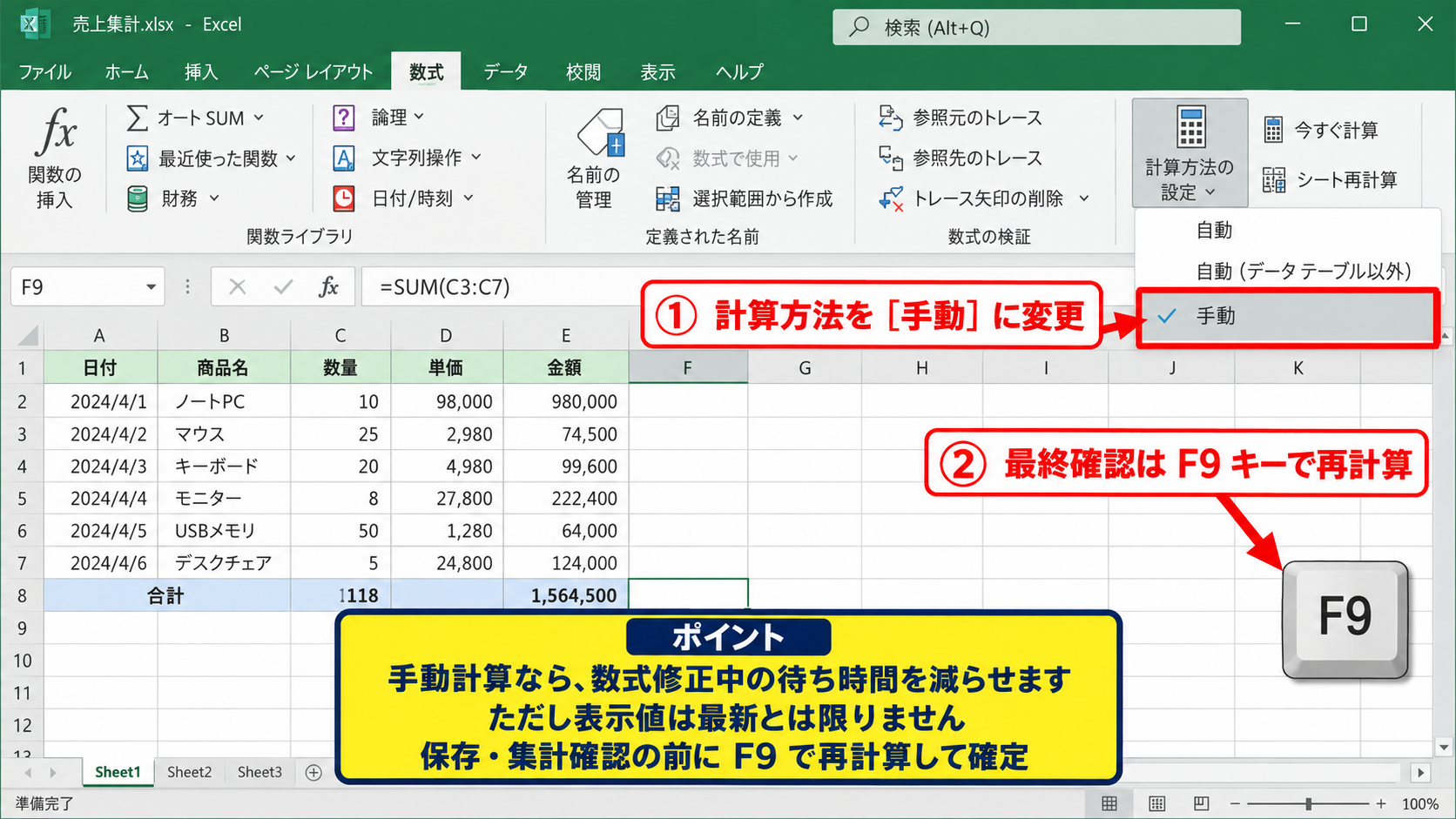1456x819 pixels.
Task: Switch to Page Layout view in status bar
Action: pos(1156,803)
